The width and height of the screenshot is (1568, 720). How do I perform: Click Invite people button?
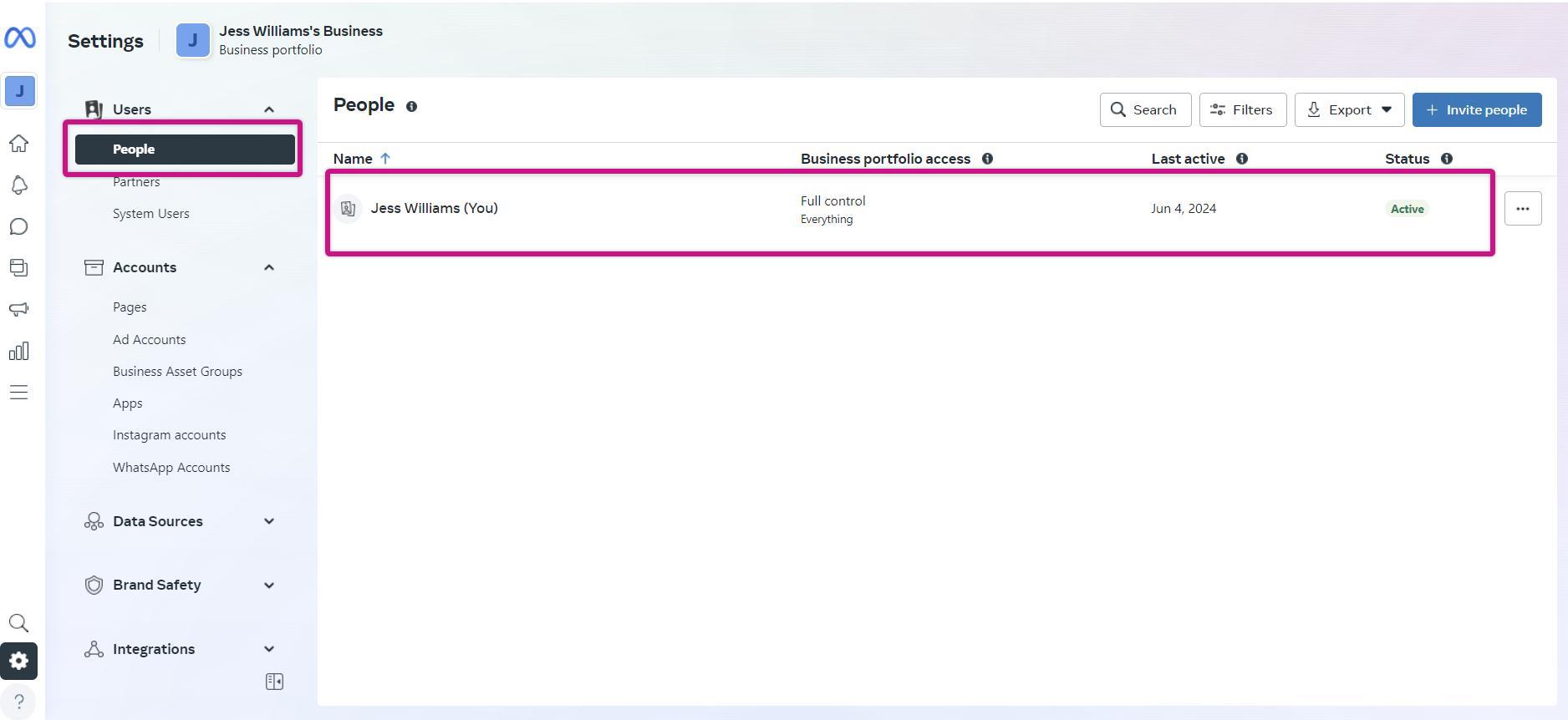tap(1477, 110)
